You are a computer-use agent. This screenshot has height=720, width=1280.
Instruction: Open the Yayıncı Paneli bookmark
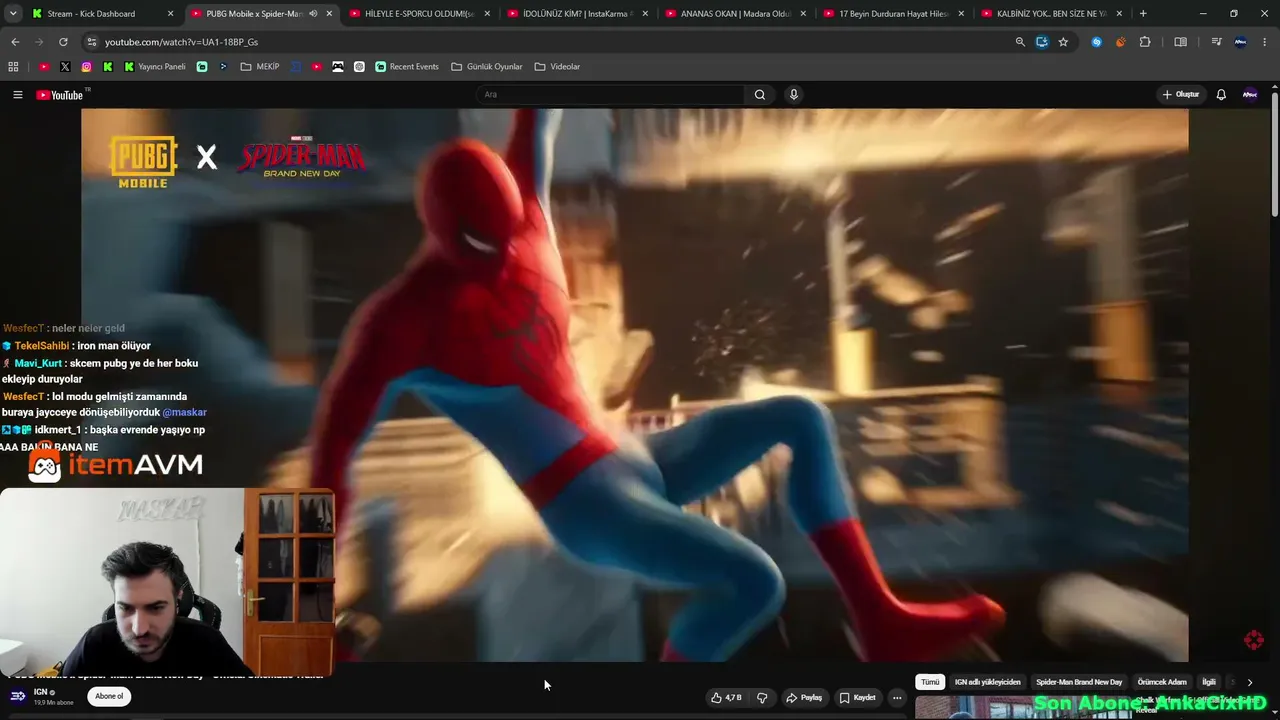(x=155, y=67)
